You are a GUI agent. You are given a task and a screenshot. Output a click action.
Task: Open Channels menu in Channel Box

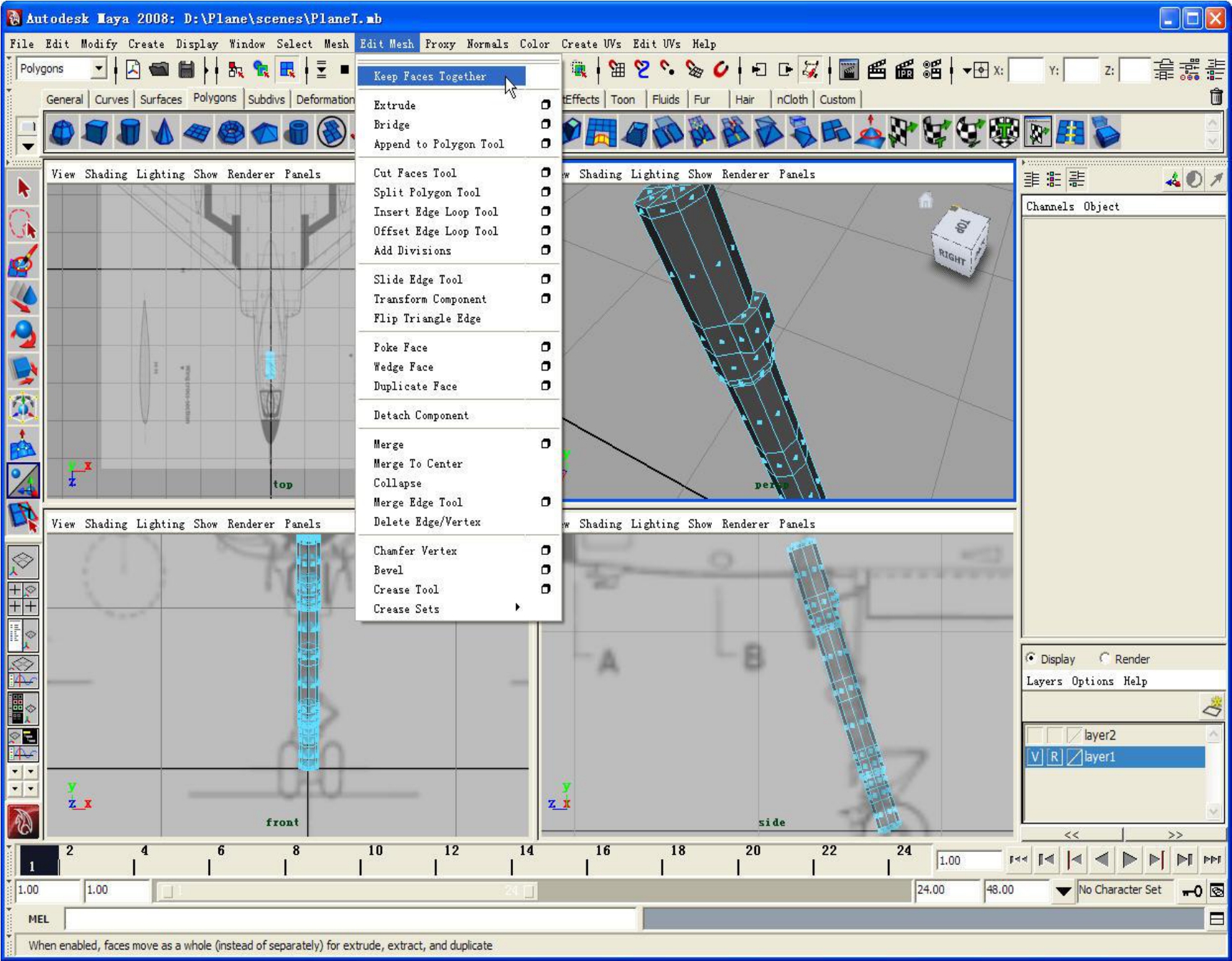[1050, 207]
